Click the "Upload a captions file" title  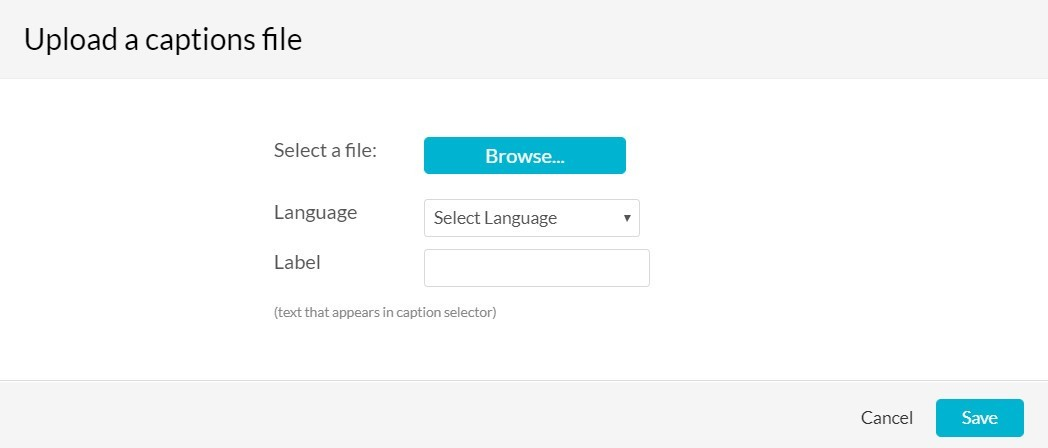click(163, 39)
